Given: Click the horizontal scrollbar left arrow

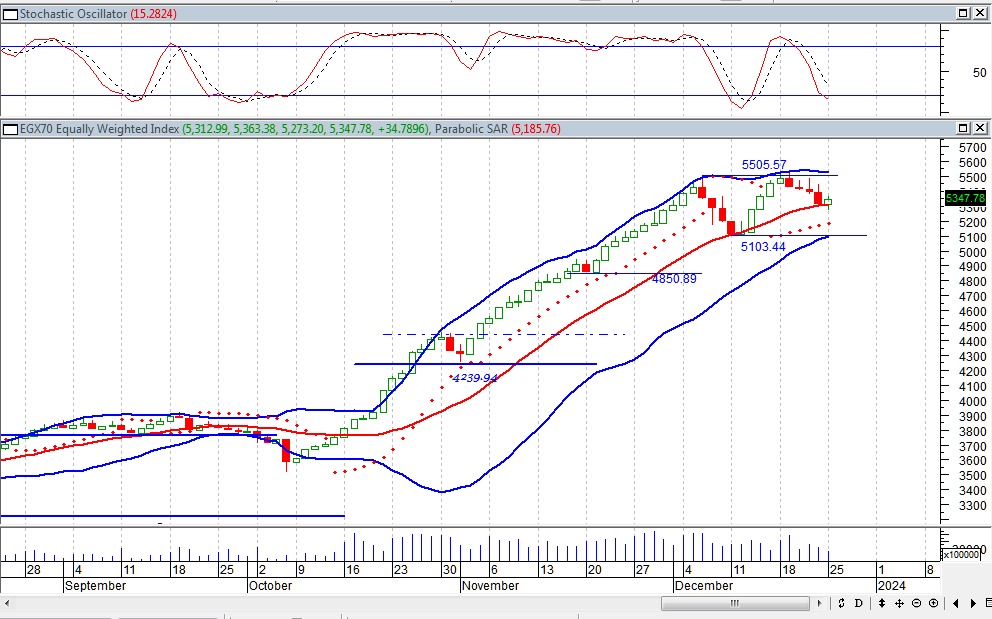Looking at the screenshot, I should pos(8,603).
